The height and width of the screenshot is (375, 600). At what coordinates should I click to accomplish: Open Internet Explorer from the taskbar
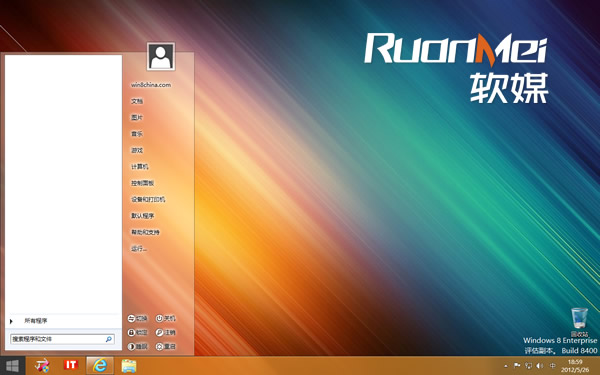pos(100,366)
